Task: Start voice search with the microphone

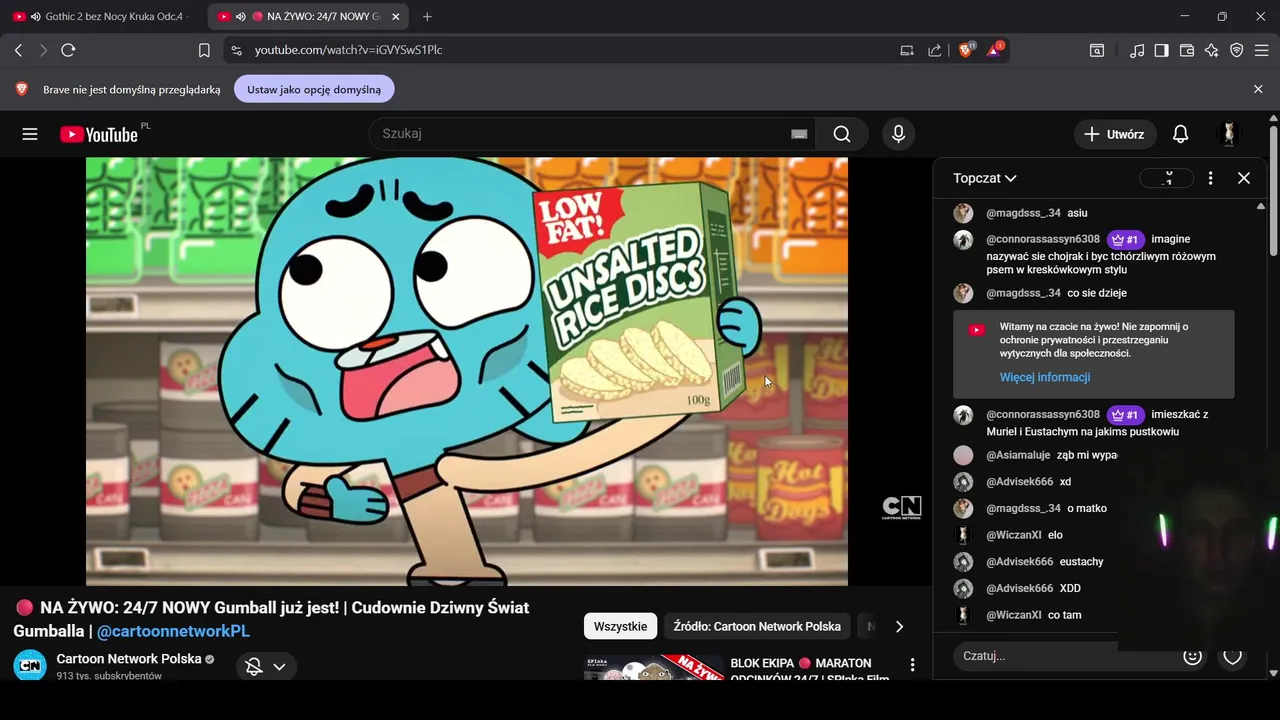Action: click(898, 134)
